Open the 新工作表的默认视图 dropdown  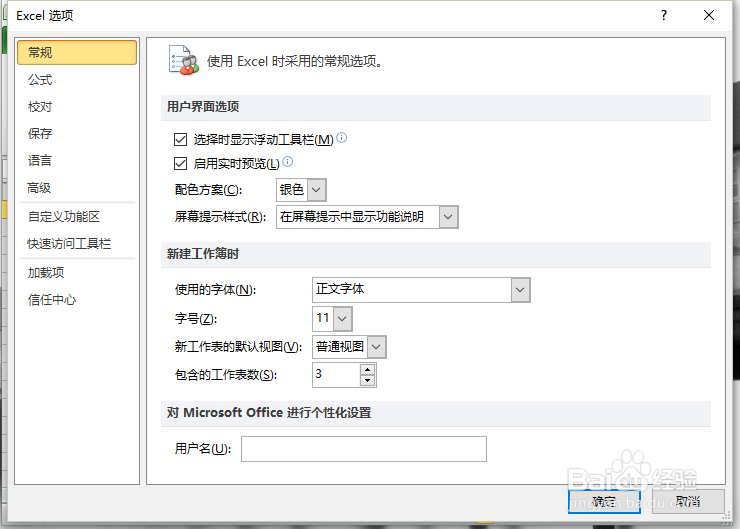(376, 347)
